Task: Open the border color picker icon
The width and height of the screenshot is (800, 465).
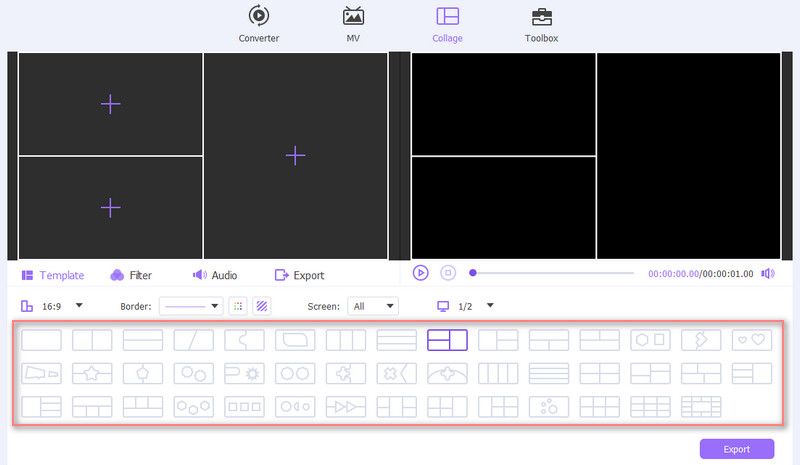Action: pyautogui.click(x=238, y=306)
